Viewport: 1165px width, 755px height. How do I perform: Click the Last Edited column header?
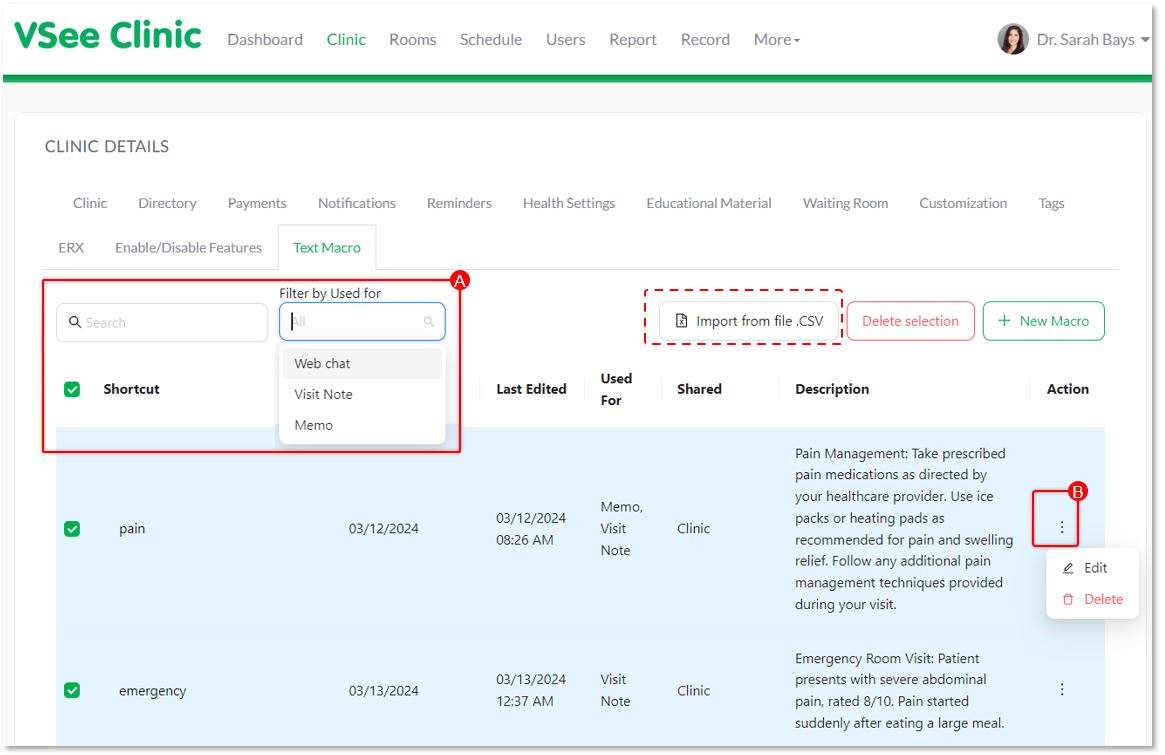pyautogui.click(x=531, y=389)
